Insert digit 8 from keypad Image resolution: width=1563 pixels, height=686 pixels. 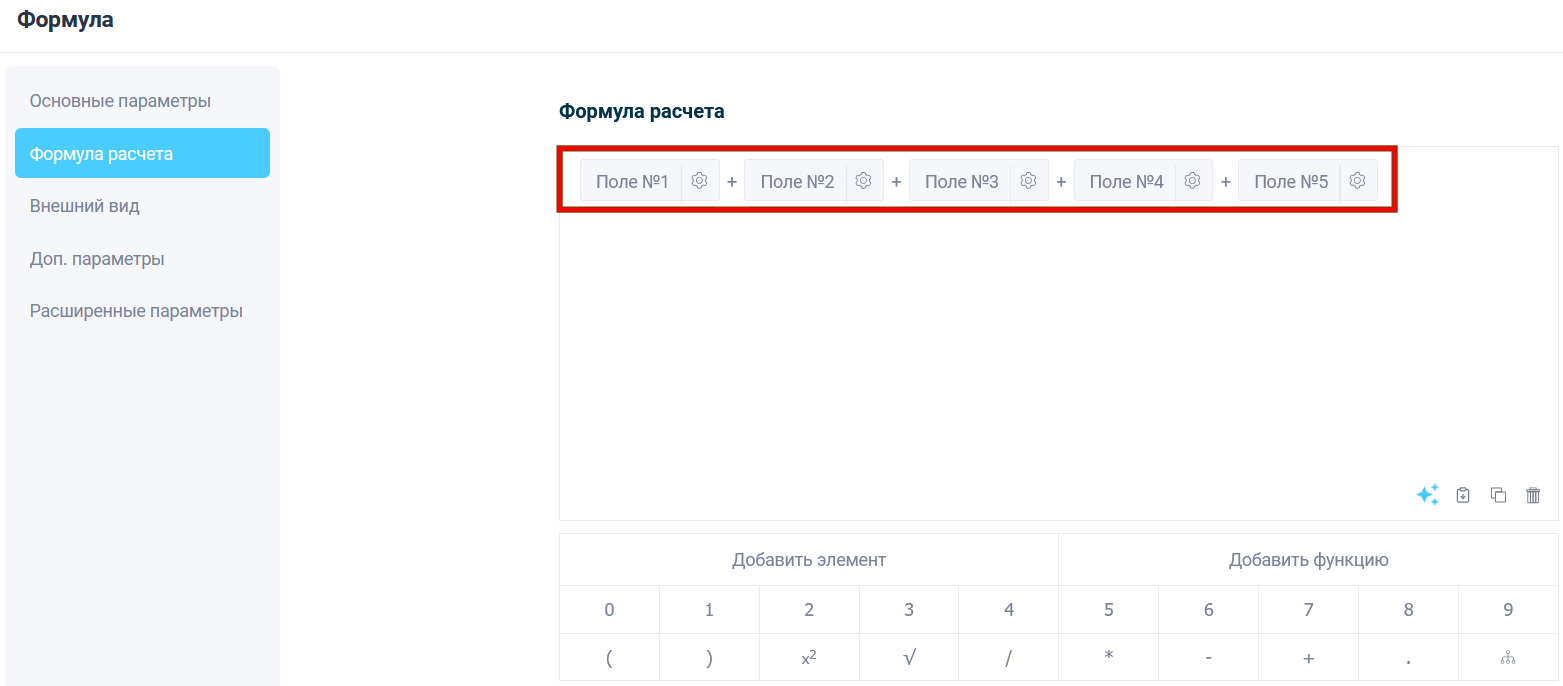coord(1408,610)
